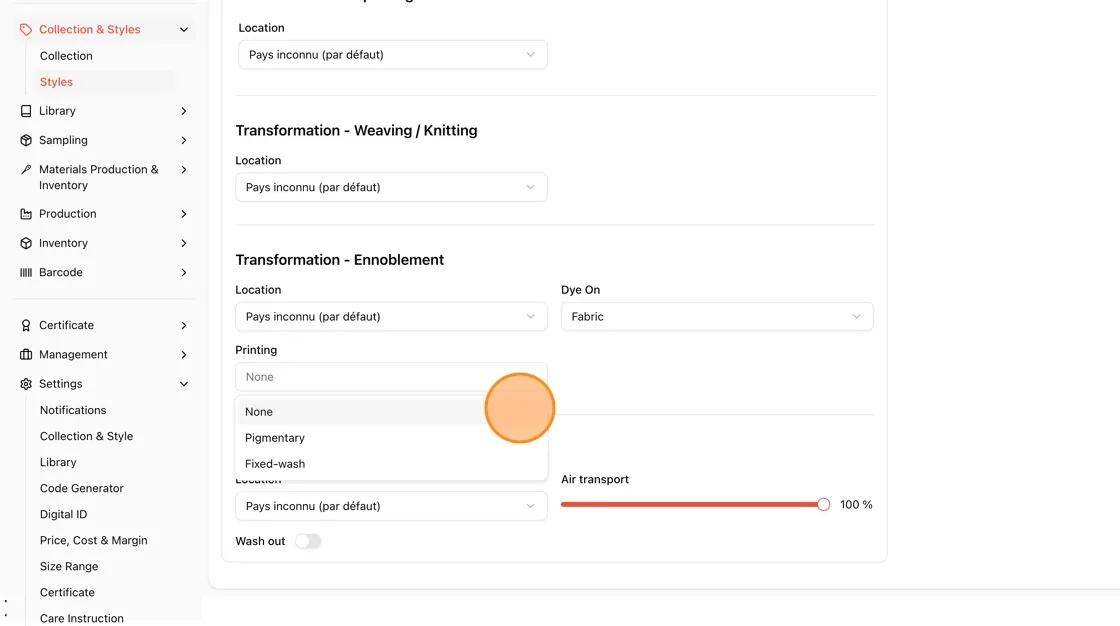Go to Notifications settings
The width and height of the screenshot is (1120, 626).
[x=73, y=410]
